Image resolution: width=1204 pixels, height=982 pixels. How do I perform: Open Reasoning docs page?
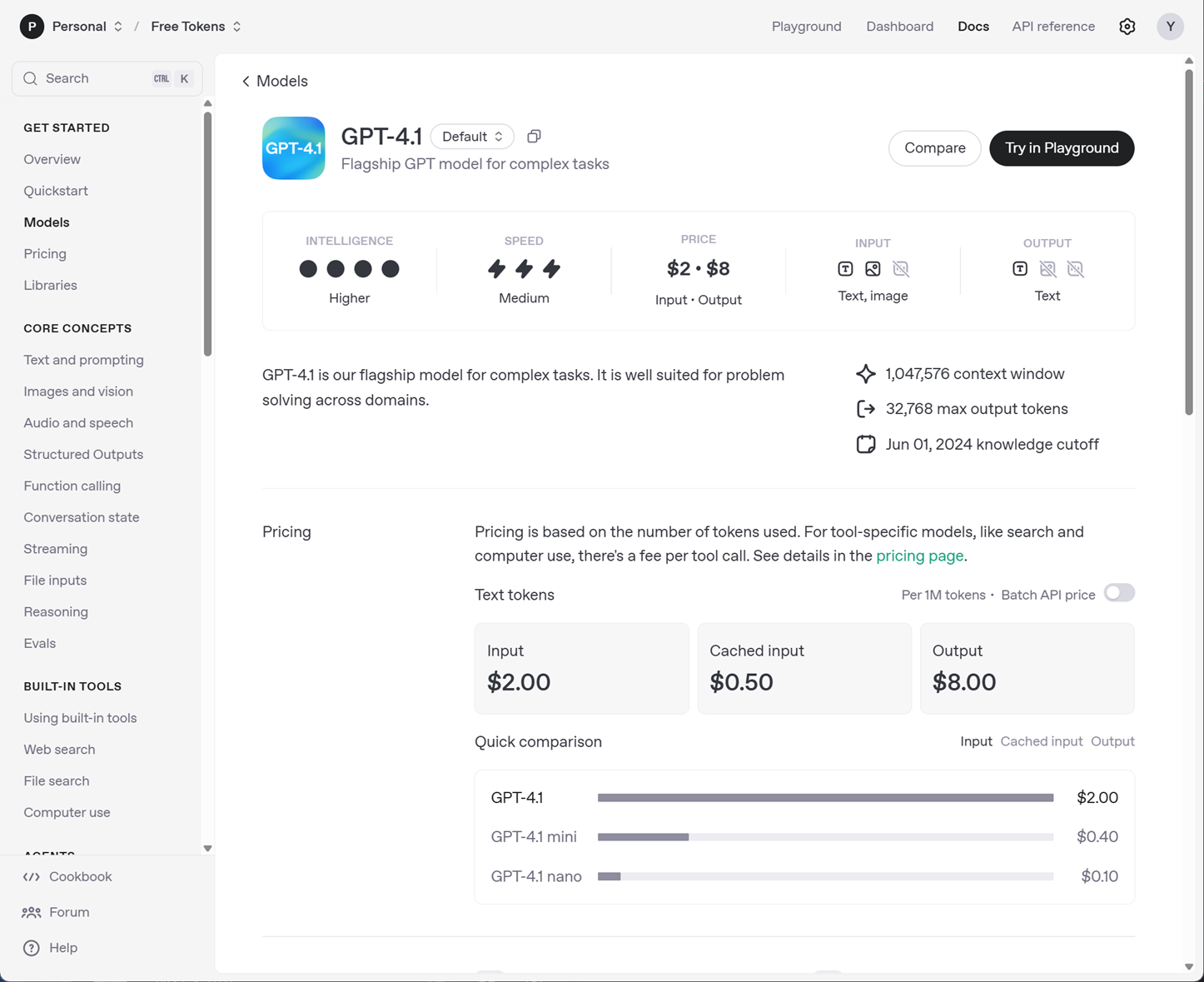[x=56, y=612]
